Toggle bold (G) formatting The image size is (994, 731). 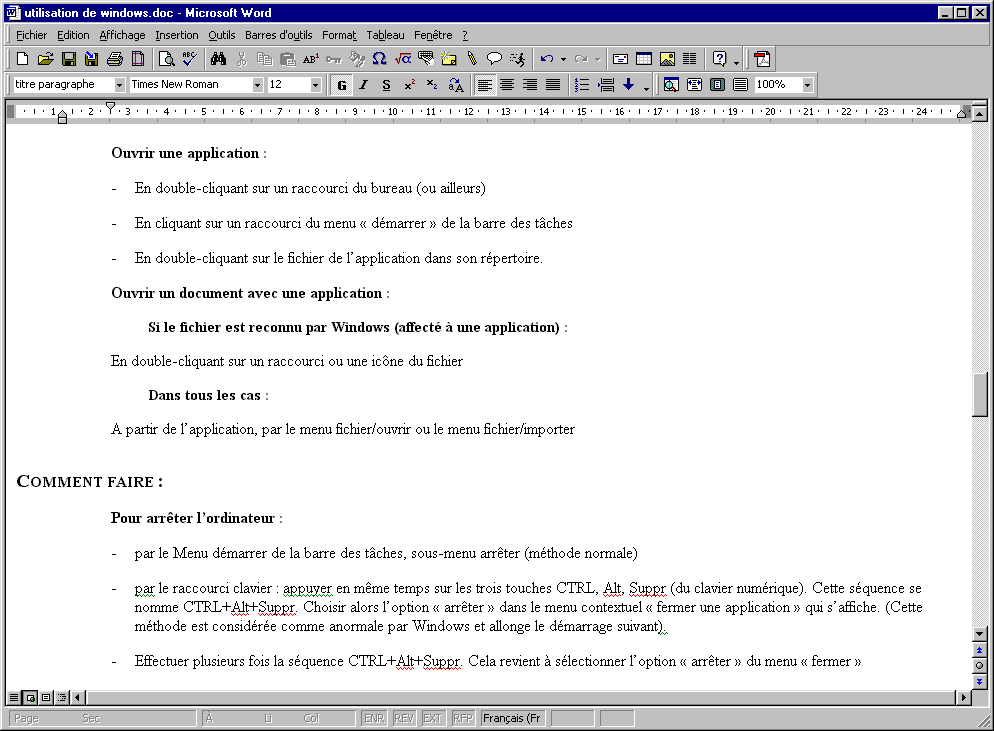point(342,85)
